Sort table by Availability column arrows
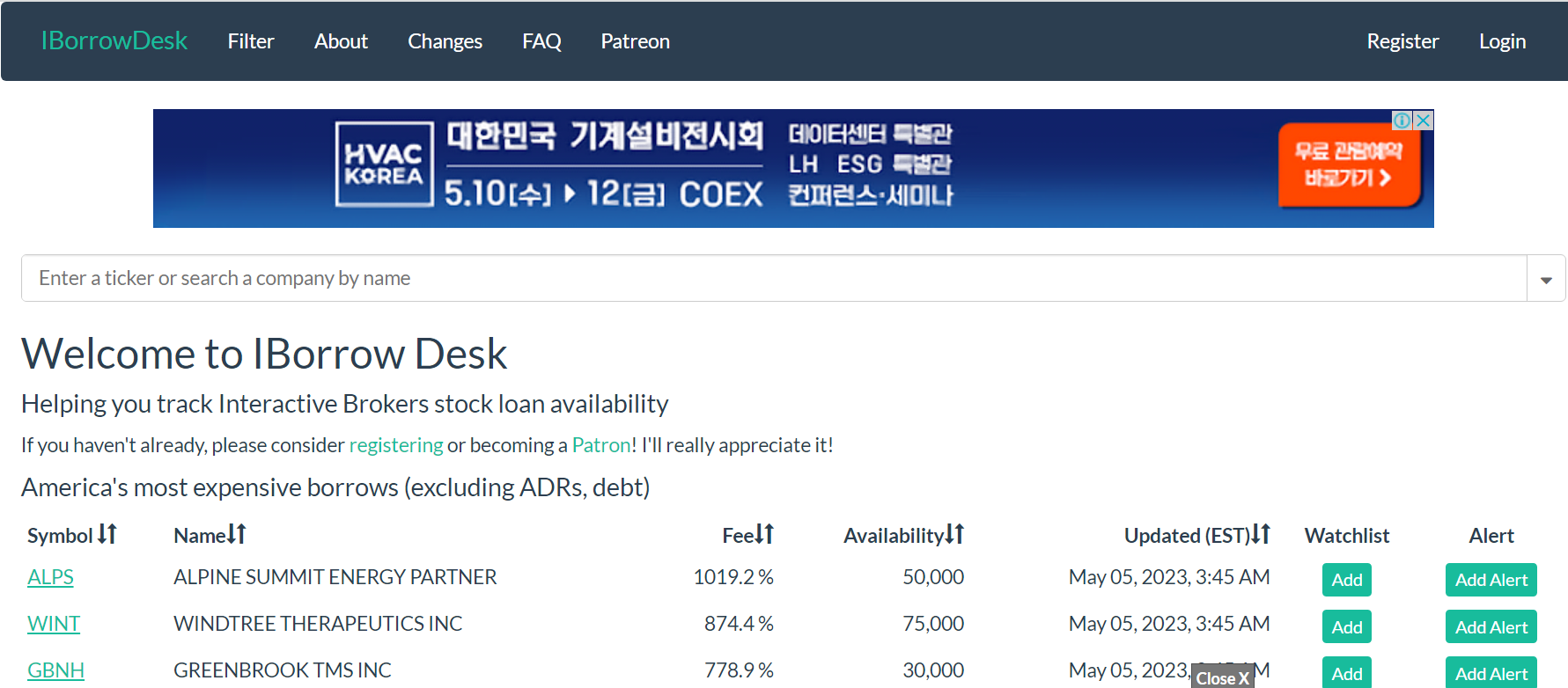1568x688 pixels. 954,534
